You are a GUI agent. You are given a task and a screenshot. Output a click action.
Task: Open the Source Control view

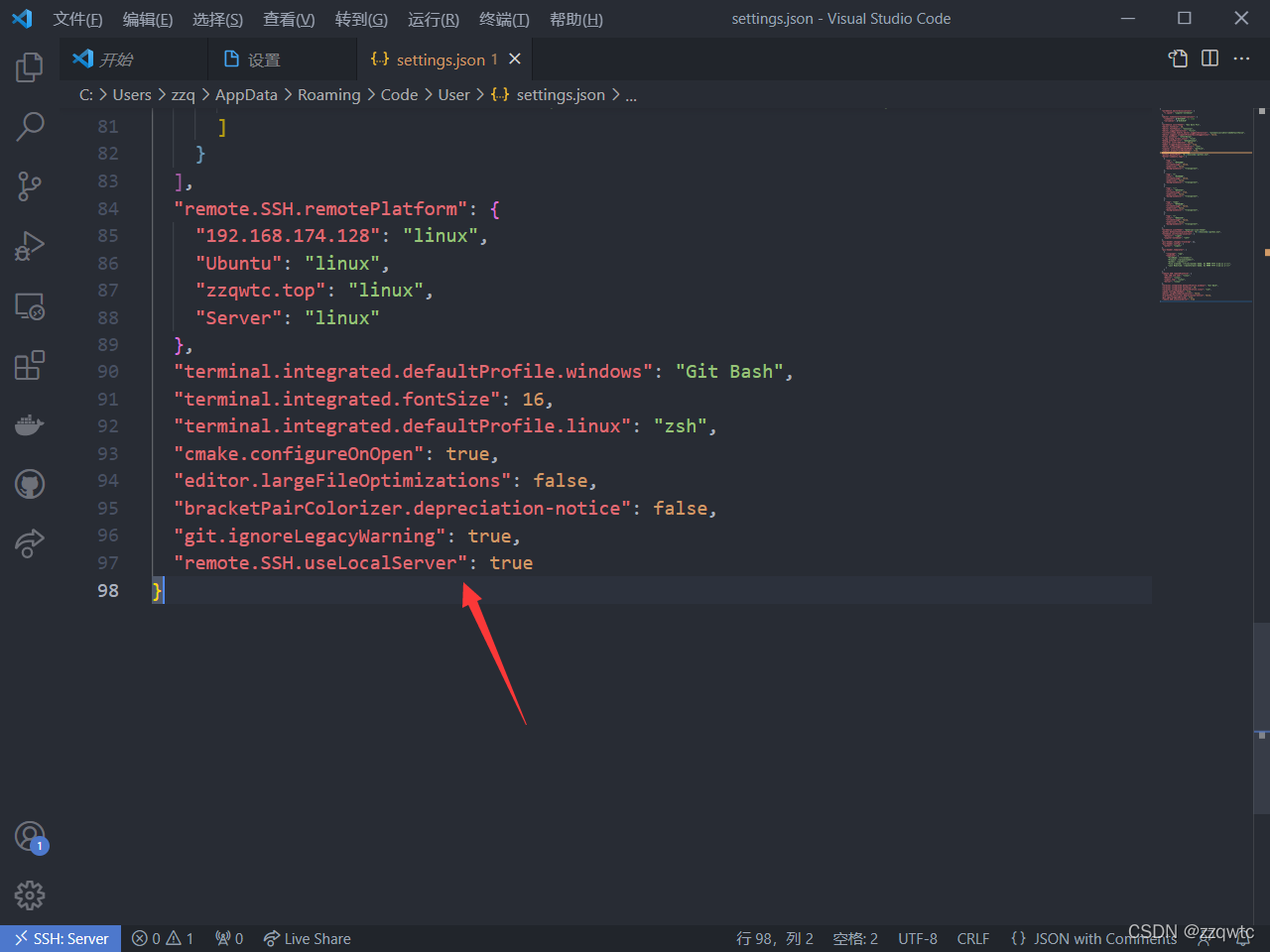30,186
